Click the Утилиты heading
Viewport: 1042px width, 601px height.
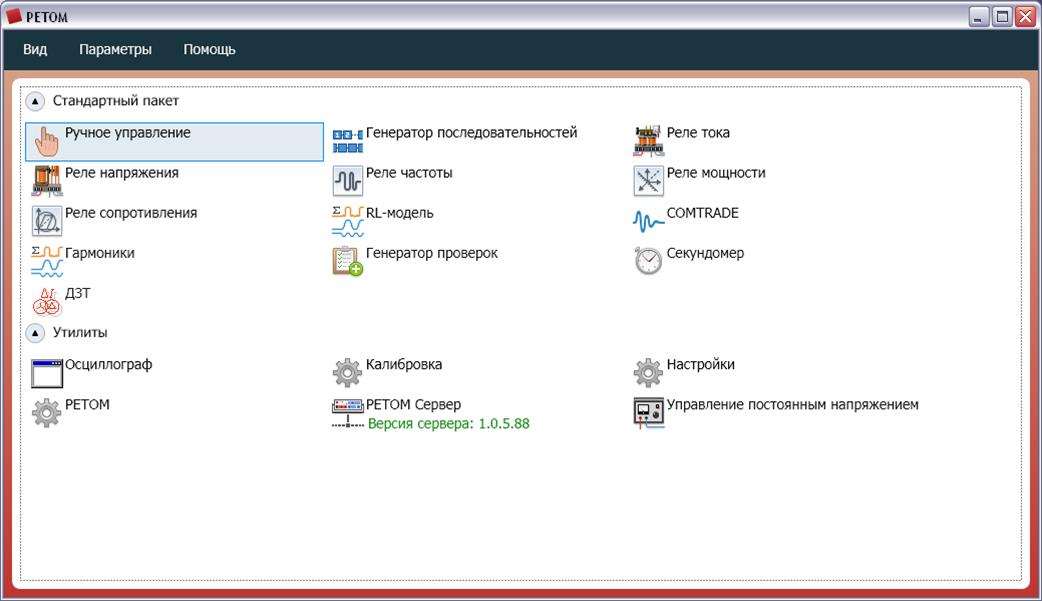80,332
